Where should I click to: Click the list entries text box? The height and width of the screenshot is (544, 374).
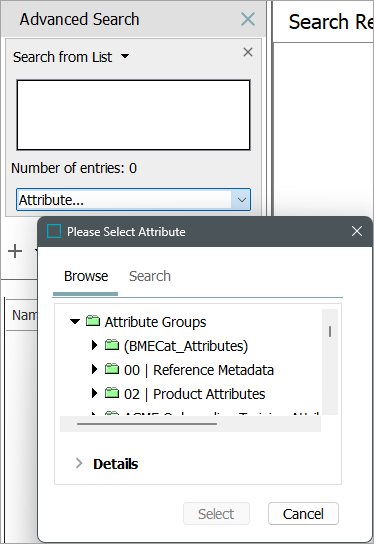point(134,115)
